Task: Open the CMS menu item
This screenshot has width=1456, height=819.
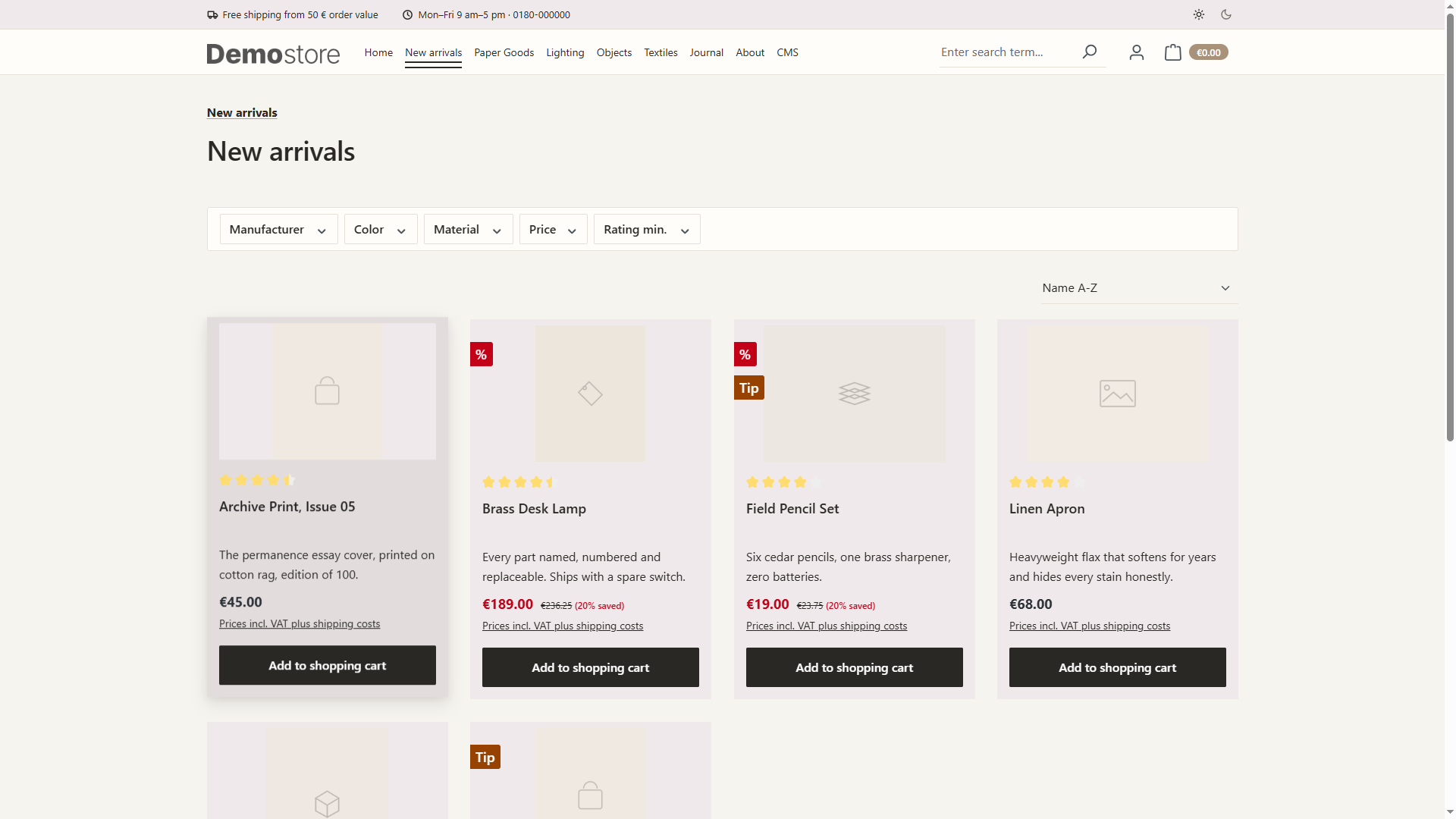Action: pyautogui.click(x=787, y=52)
